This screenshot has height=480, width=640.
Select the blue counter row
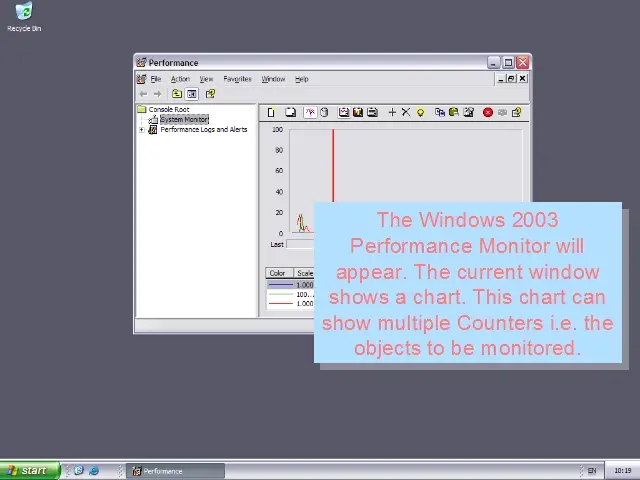point(290,284)
